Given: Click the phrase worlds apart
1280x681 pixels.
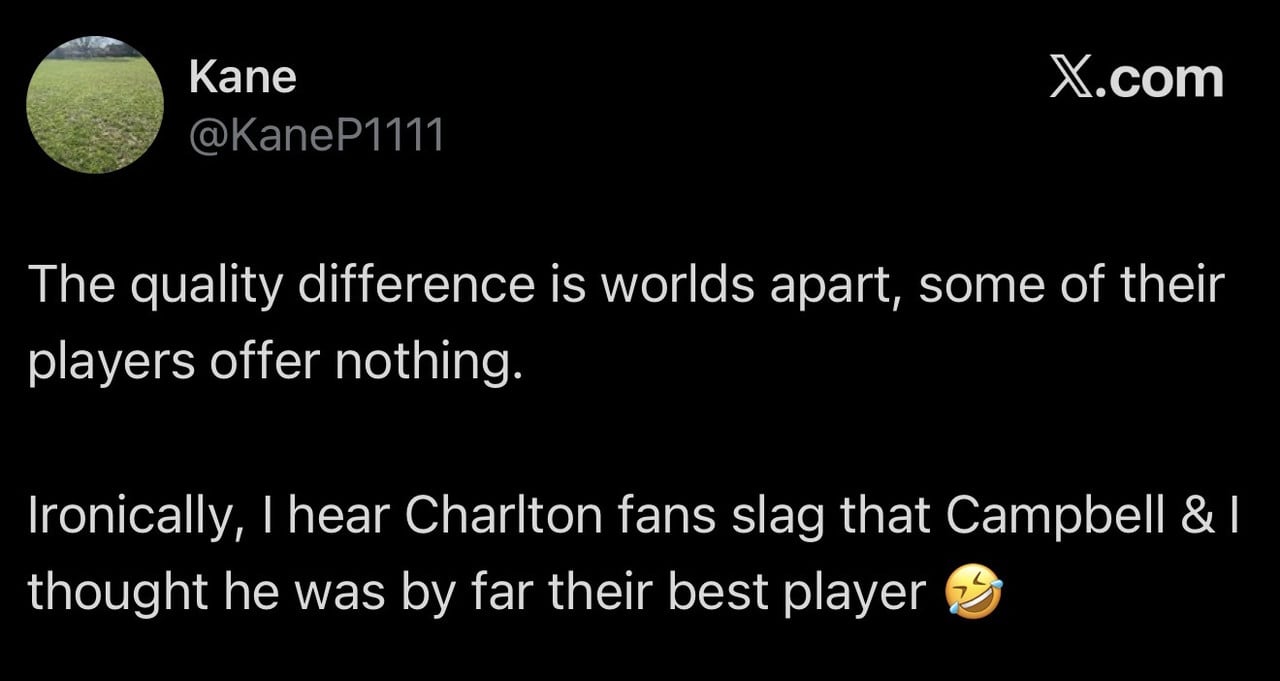Looking at the screenshot, I should (750, 288).
